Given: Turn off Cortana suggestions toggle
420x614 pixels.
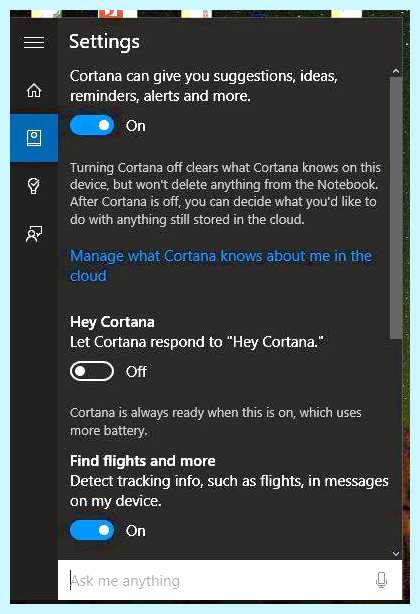Looking at the screenshot, I should [92, 126].
